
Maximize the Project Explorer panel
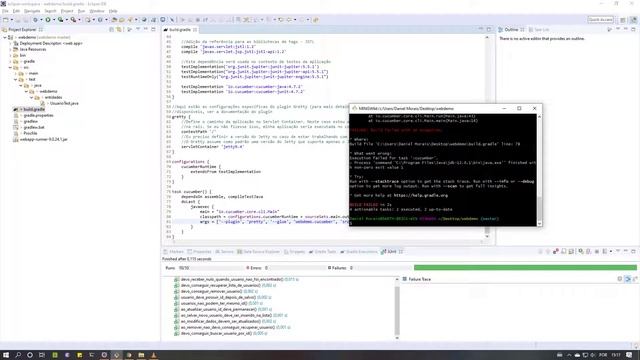pyautogui.click(x=153, y=29)
